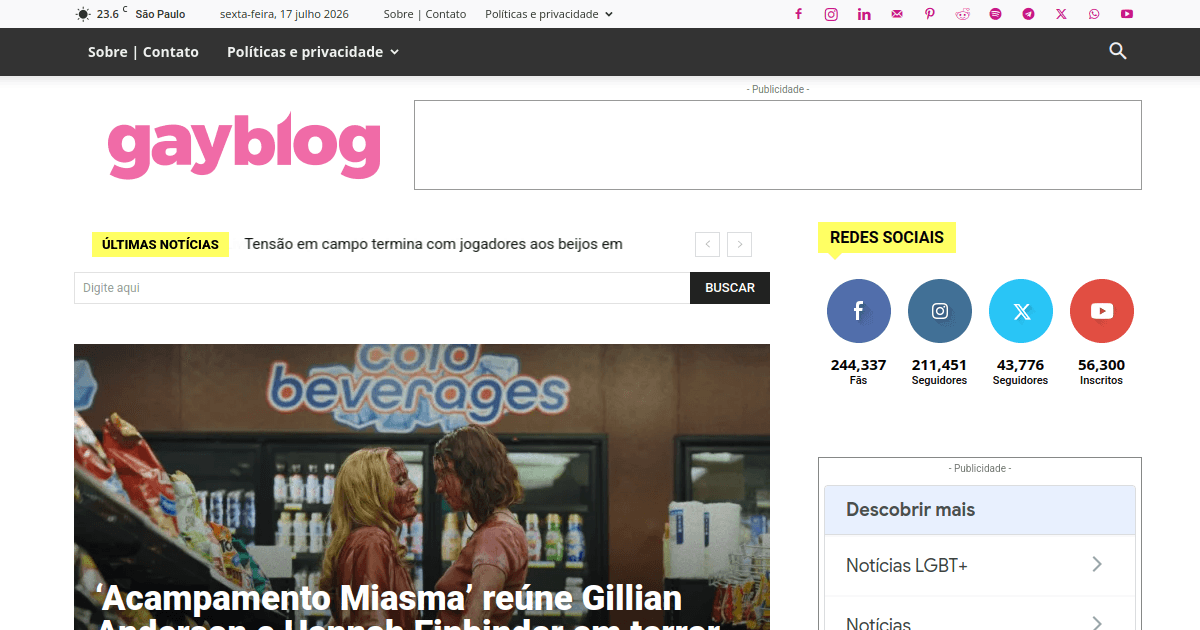Image resolution: width=1200 pixels, height=630 pixels.
Task: Open YouTube icon in top bar
Action: point(1127,14)
